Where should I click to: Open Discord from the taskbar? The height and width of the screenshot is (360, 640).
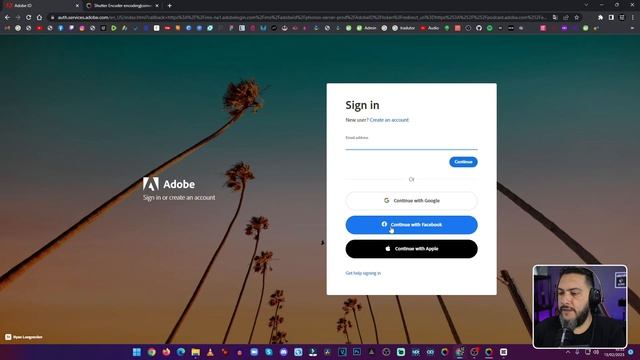pyautogui.click(x=284, y=352)
